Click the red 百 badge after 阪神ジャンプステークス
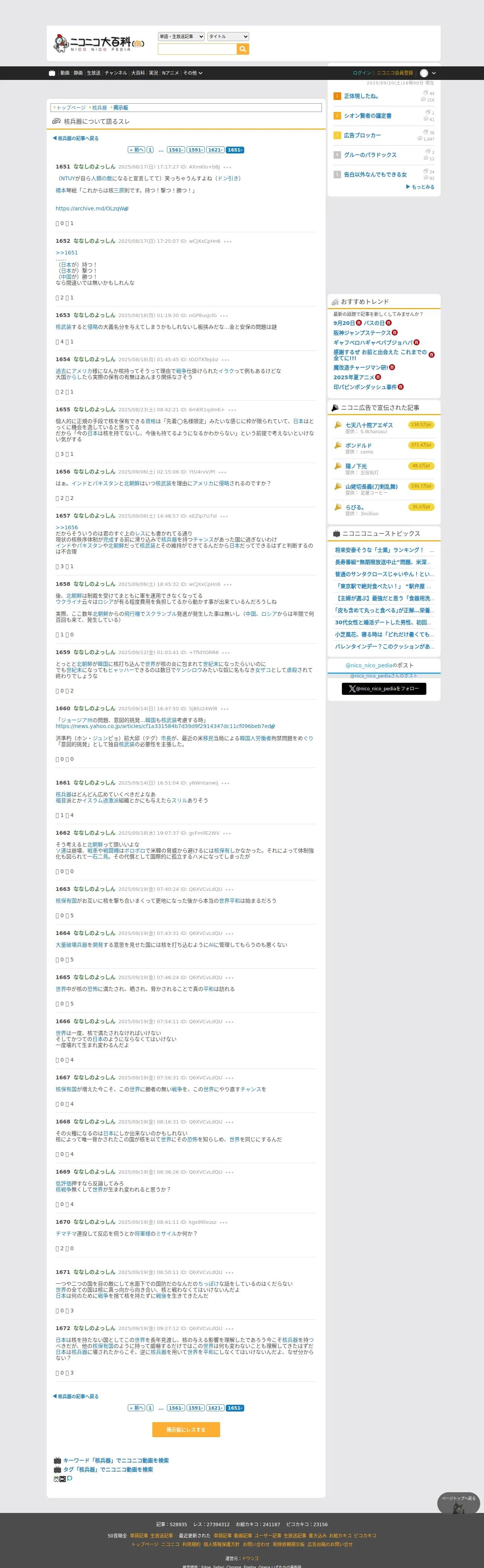Viewport: 484px width, 1568px height. pos(395,333)
